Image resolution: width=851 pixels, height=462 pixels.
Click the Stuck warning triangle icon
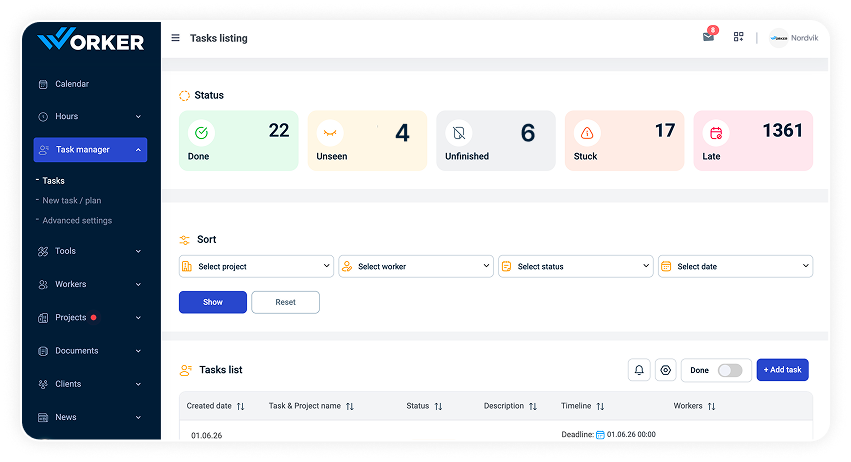point(587,132)
